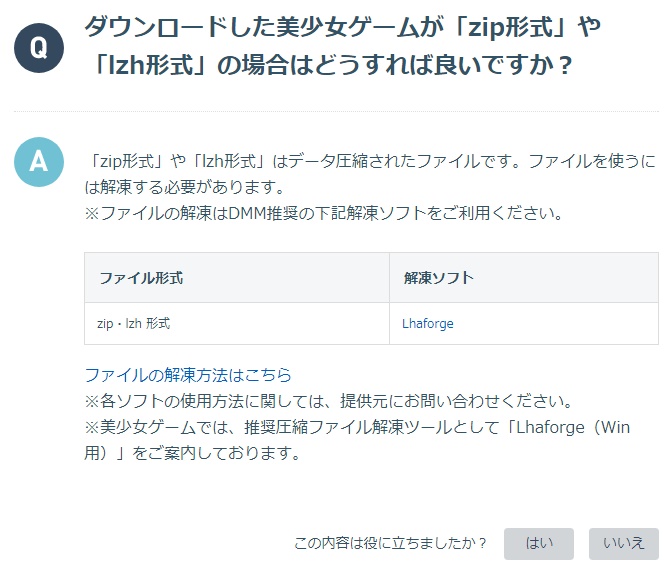Image resolution: width=671 pixels, height=572 pixels.
Task: Open the Lhaforge link in the table
Action: tap(427, 324)
